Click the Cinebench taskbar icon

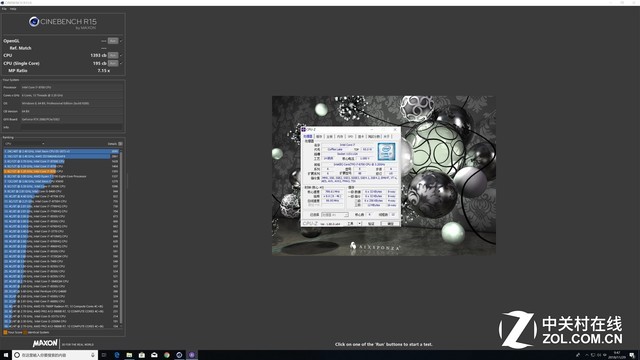179,355
